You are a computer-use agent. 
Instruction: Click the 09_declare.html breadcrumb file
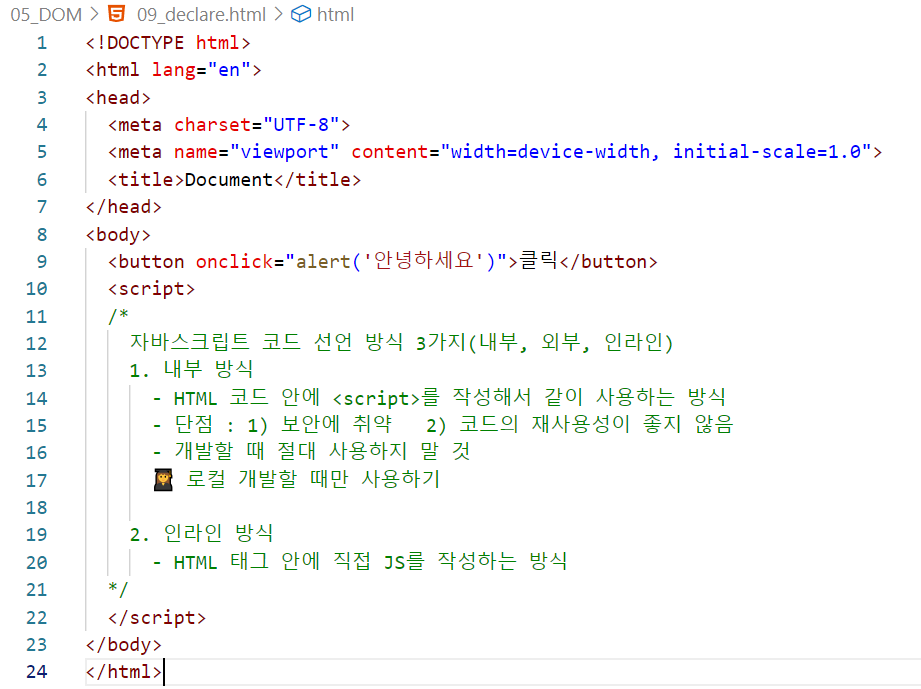click(201, 14)
